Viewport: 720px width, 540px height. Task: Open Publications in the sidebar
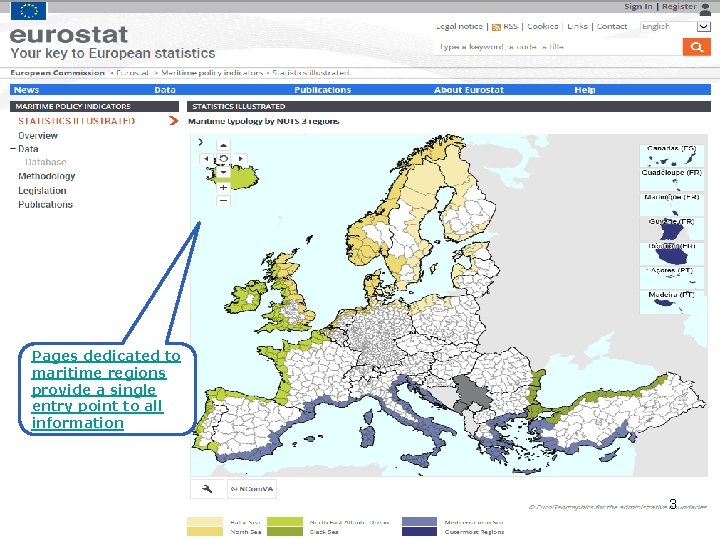[x=45, y=204]
